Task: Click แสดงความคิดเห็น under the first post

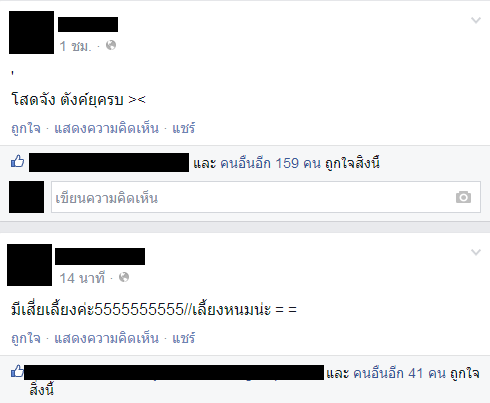Action: tap(106, 128)
